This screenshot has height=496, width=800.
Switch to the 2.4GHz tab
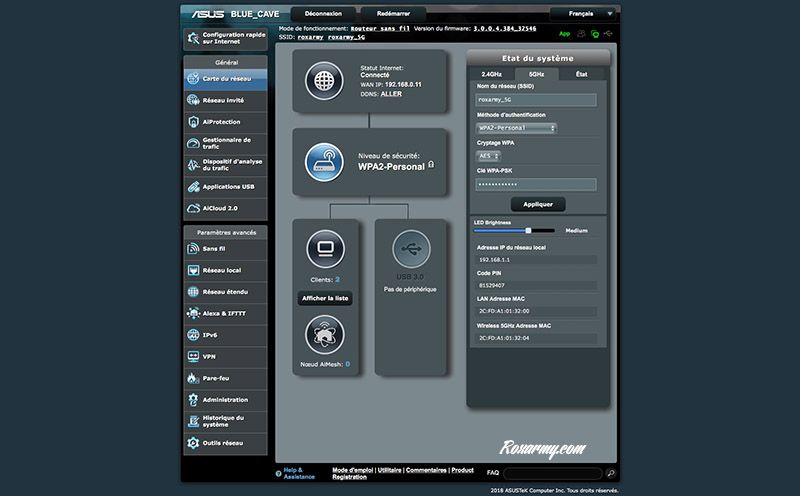click(491, 74)
